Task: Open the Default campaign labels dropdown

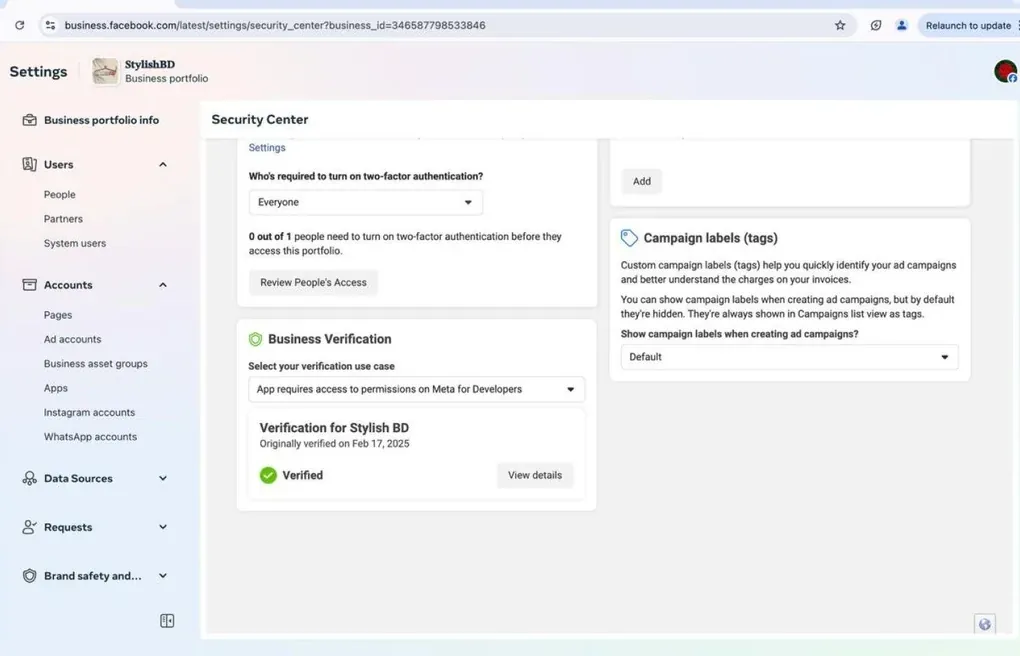Action: [789, 357]
